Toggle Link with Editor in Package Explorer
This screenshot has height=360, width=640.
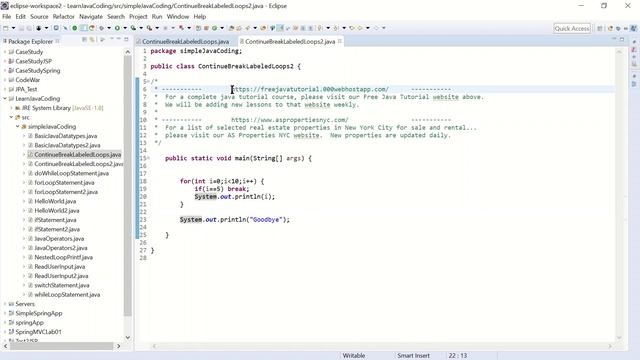(92, 40)
